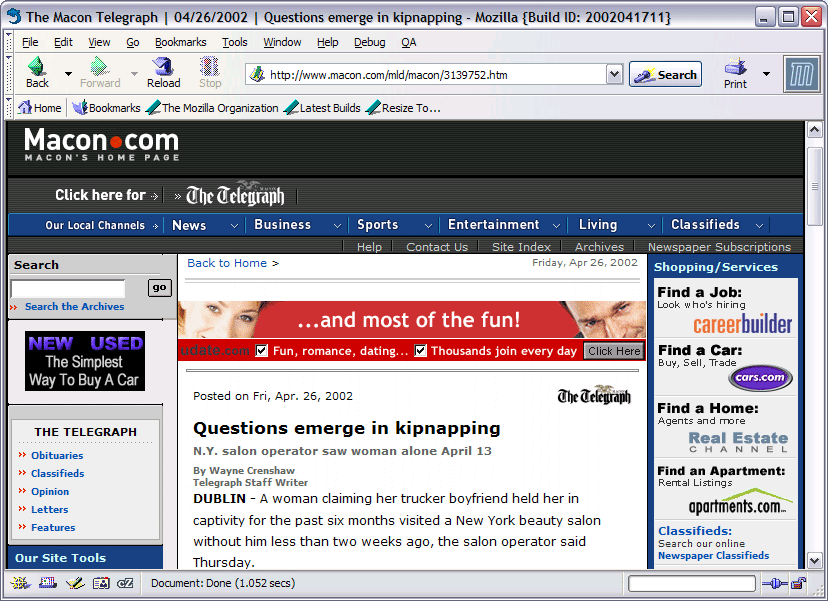Open the QA menu
The width and height of the screenshot is (828, 601).
tap(408, 42)
